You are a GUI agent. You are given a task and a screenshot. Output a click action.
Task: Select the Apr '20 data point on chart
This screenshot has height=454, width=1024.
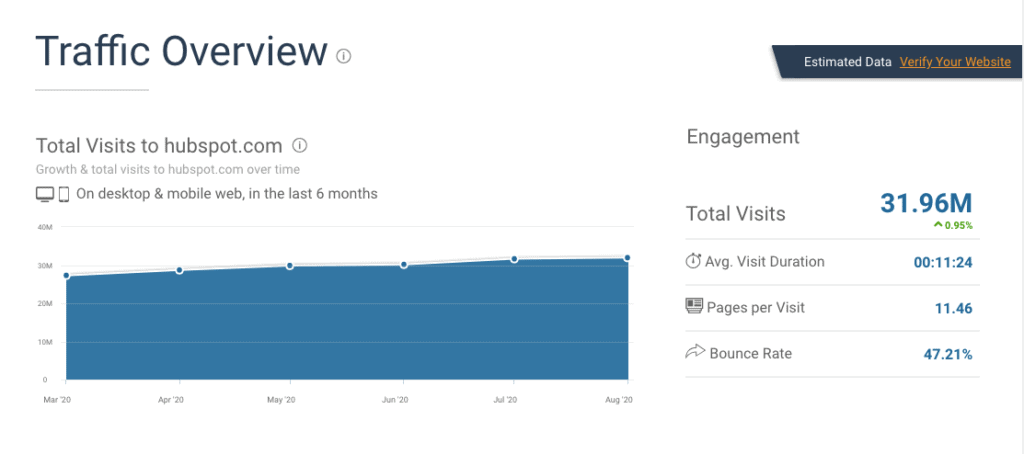[179, 270]
